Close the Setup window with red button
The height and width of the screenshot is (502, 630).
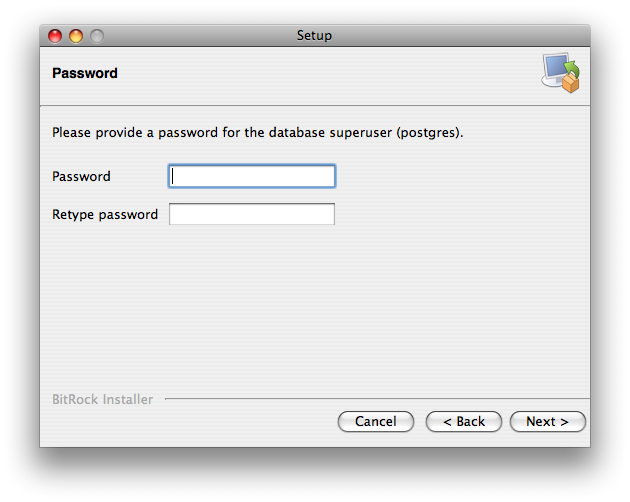pos(55,36)
